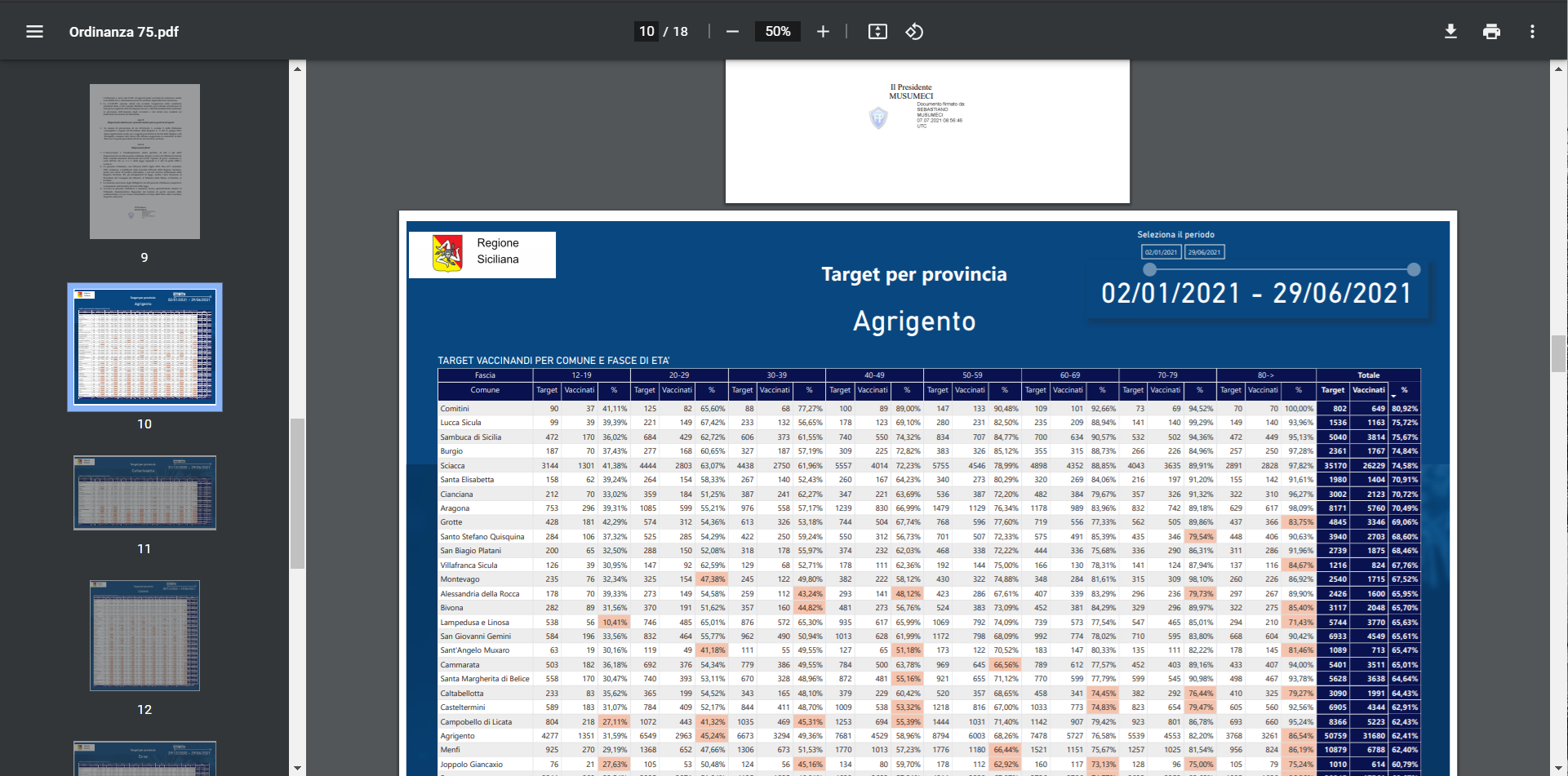Click the period slider right handle
1568x776 pixels.
click(x=1414, y=269)
